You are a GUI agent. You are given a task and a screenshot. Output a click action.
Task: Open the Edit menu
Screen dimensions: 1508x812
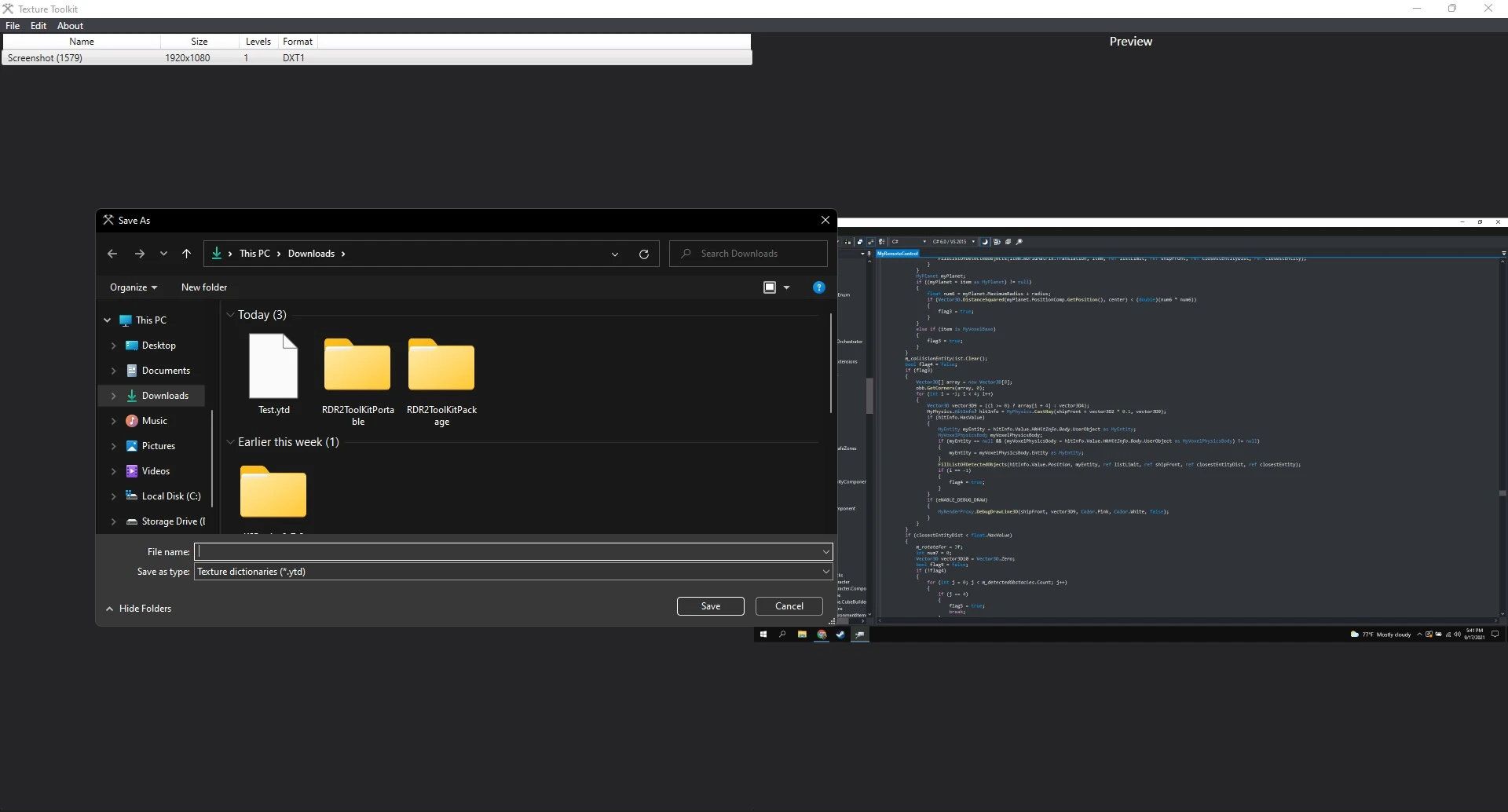[x=38, y=26]
